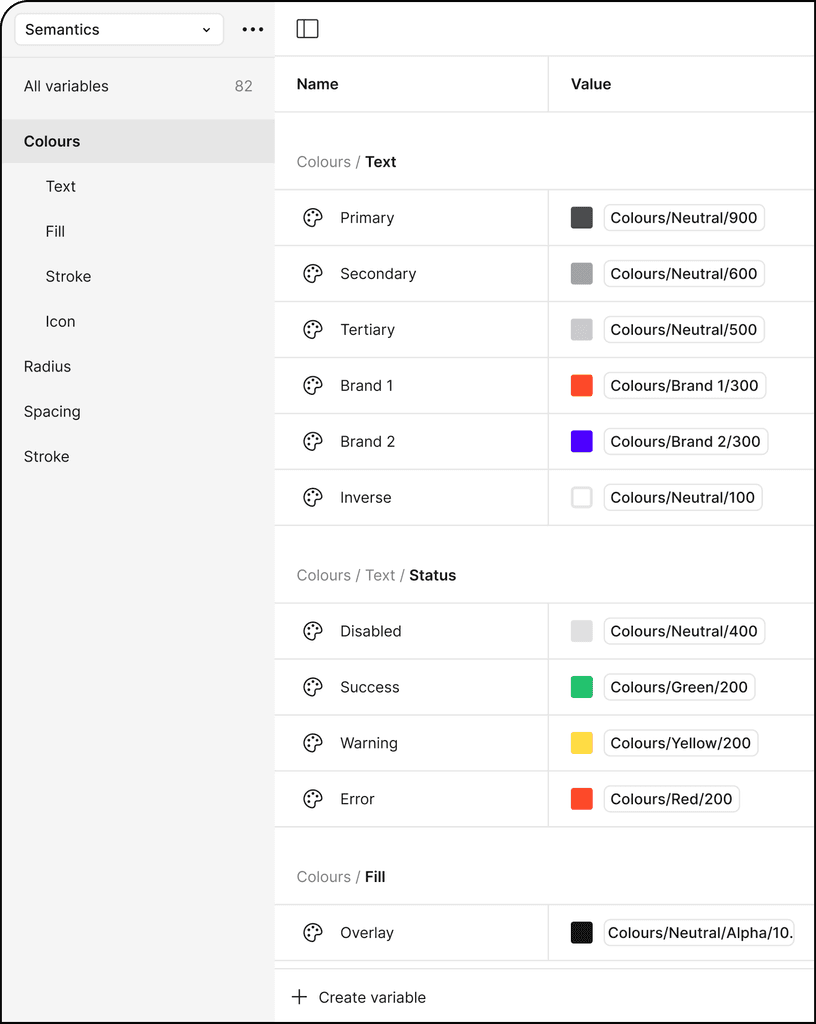Select the palette icon next to Secondary
This screenshot has height=1024, width=816.
pyautogui.click(x=313, y=273)
